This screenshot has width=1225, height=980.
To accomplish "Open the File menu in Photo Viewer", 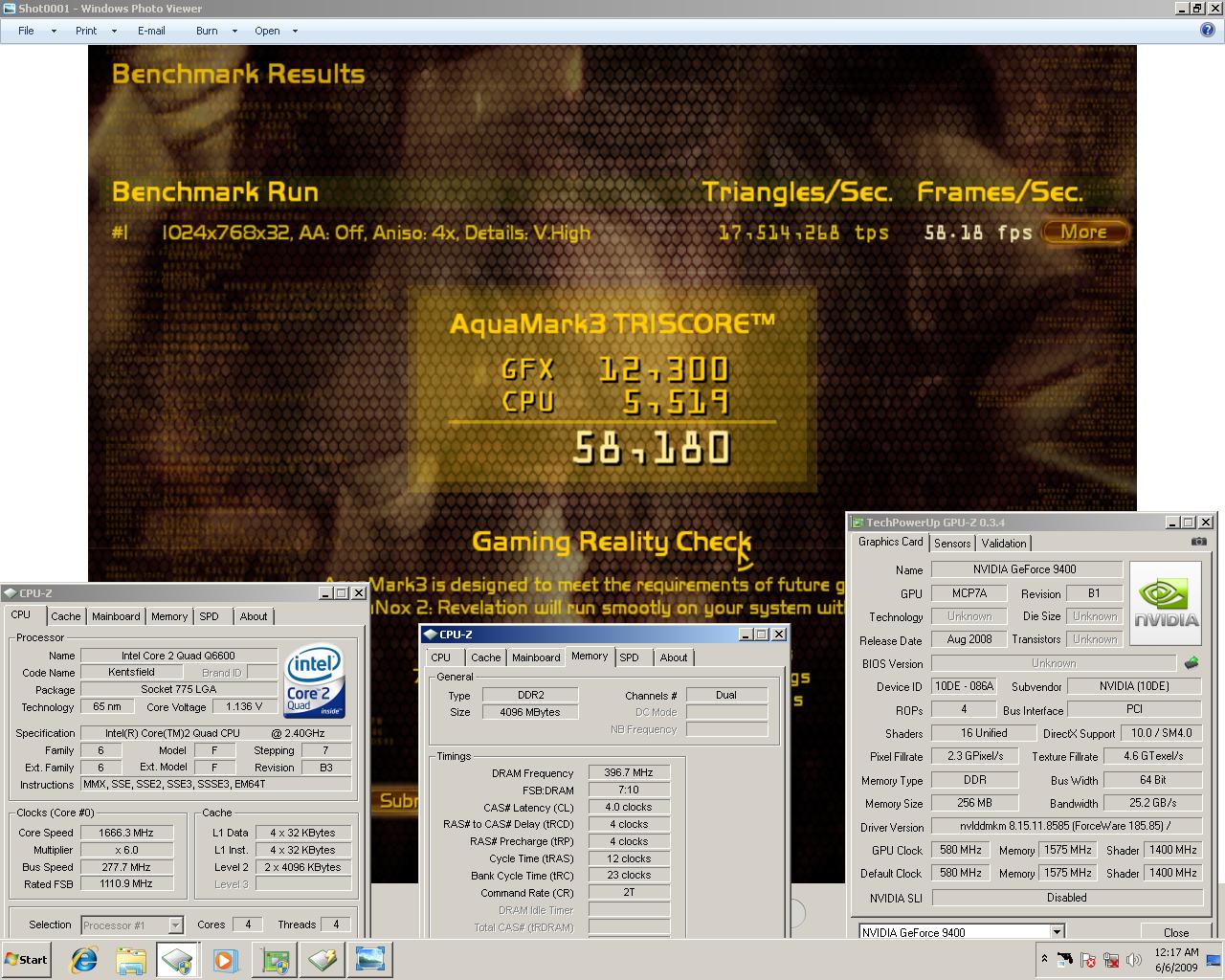I will [26, 31].
